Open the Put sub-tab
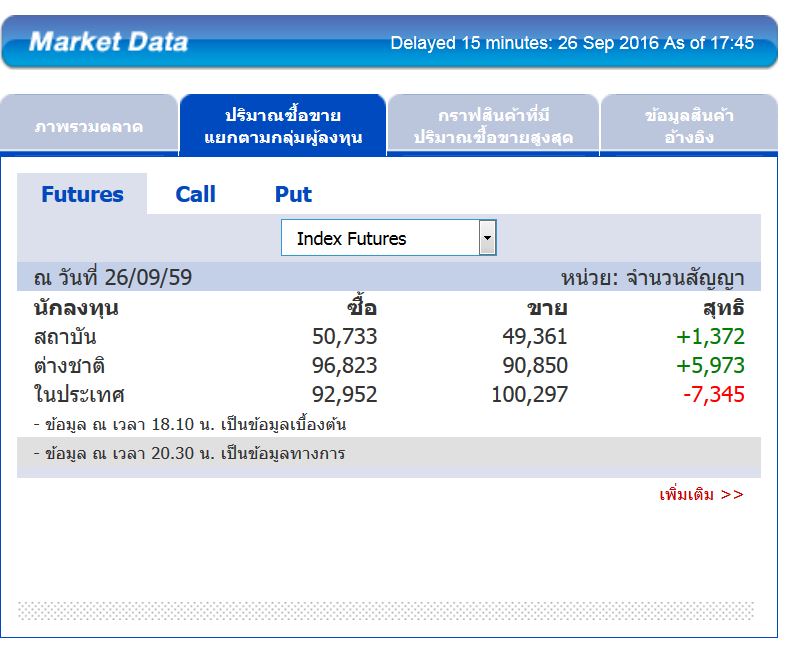Screen dimensions: 787x650 [293, 194]
